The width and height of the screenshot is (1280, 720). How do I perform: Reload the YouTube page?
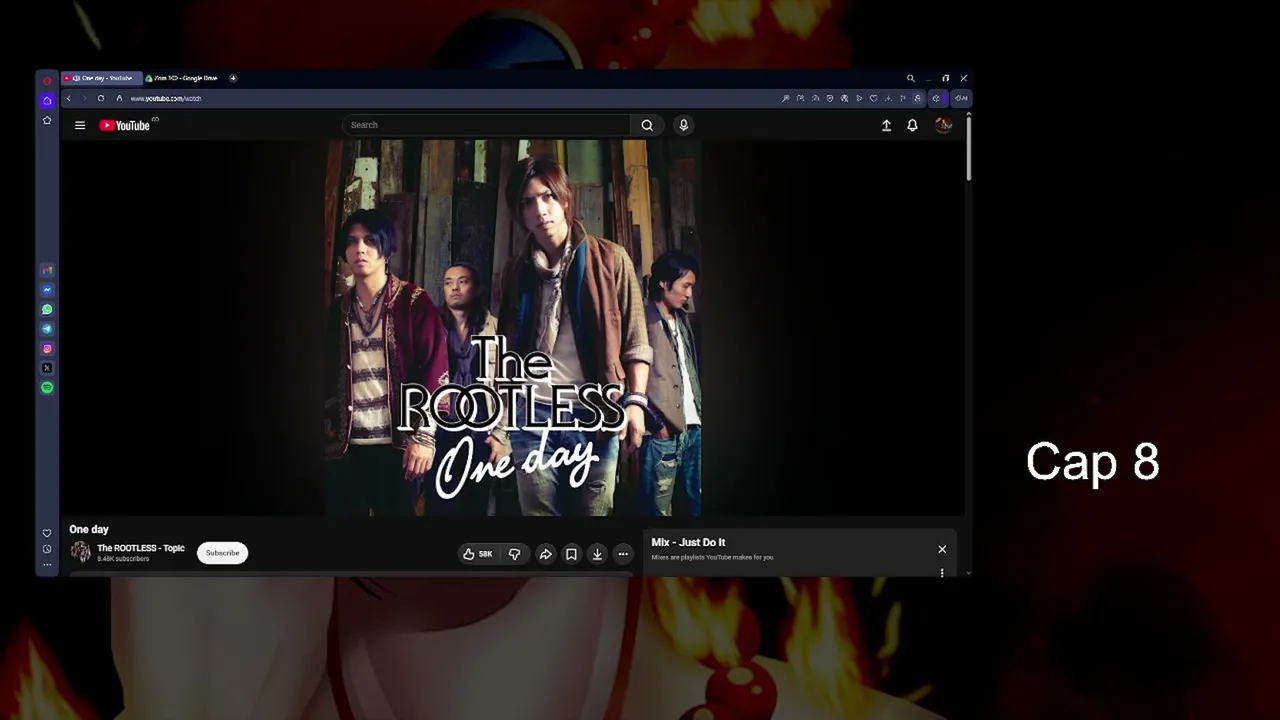pyautogui.click(x=100, y=98)
